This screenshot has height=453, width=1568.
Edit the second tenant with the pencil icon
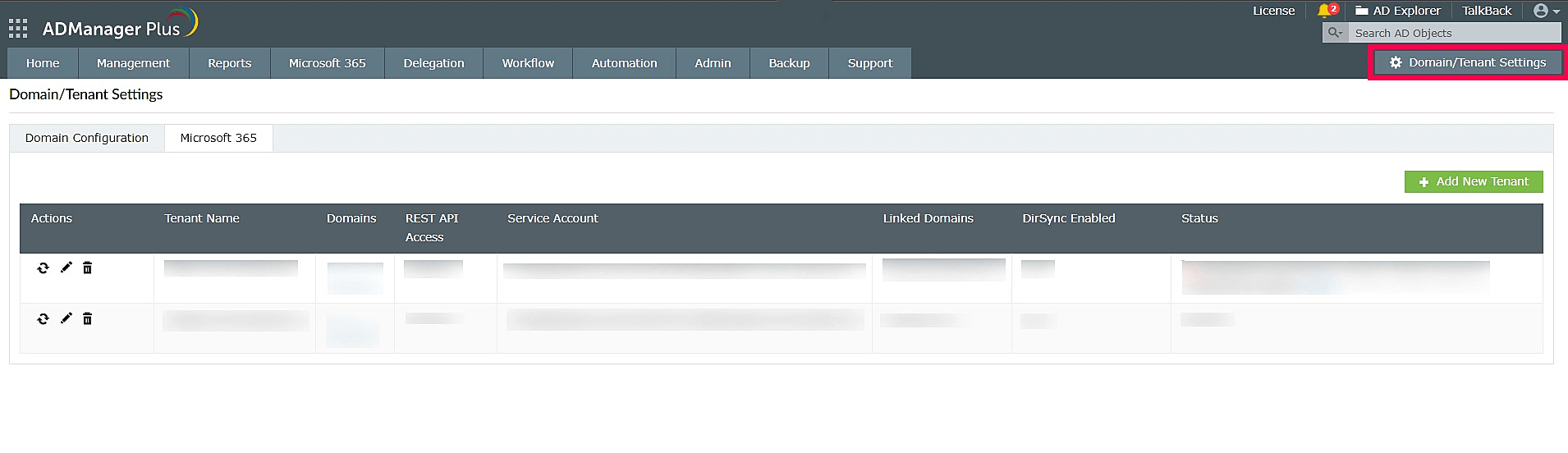pyautogui.click(x=66, y=318)
